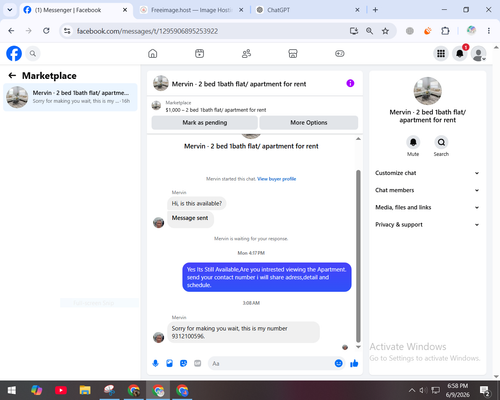Open the Marketplace storefront icon
Screen dimensions: 500x400
click(293, 53)
